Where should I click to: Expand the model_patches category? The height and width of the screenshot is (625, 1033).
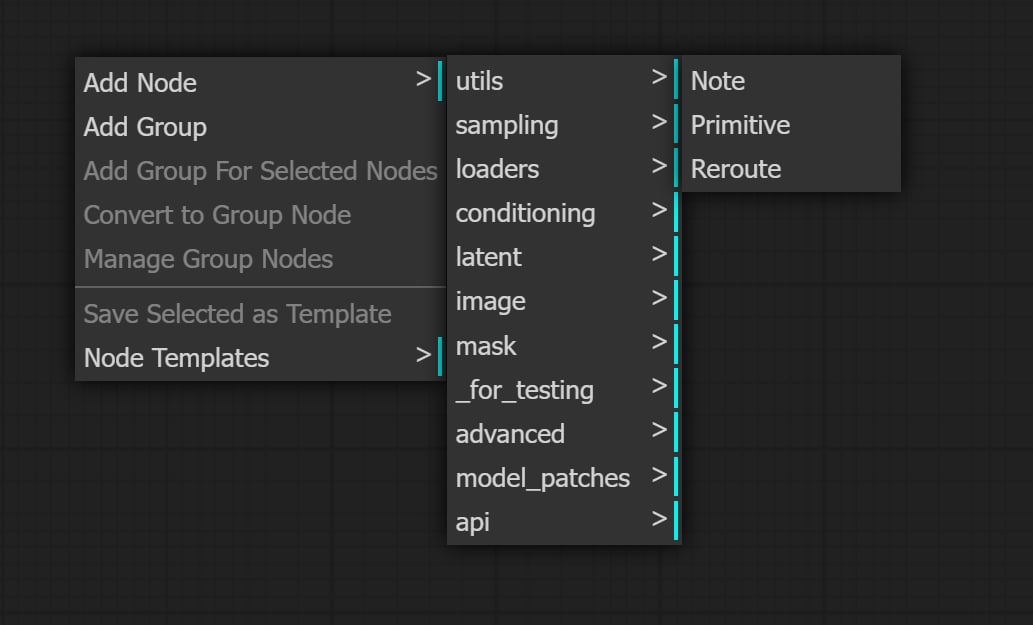coord(564,477)
